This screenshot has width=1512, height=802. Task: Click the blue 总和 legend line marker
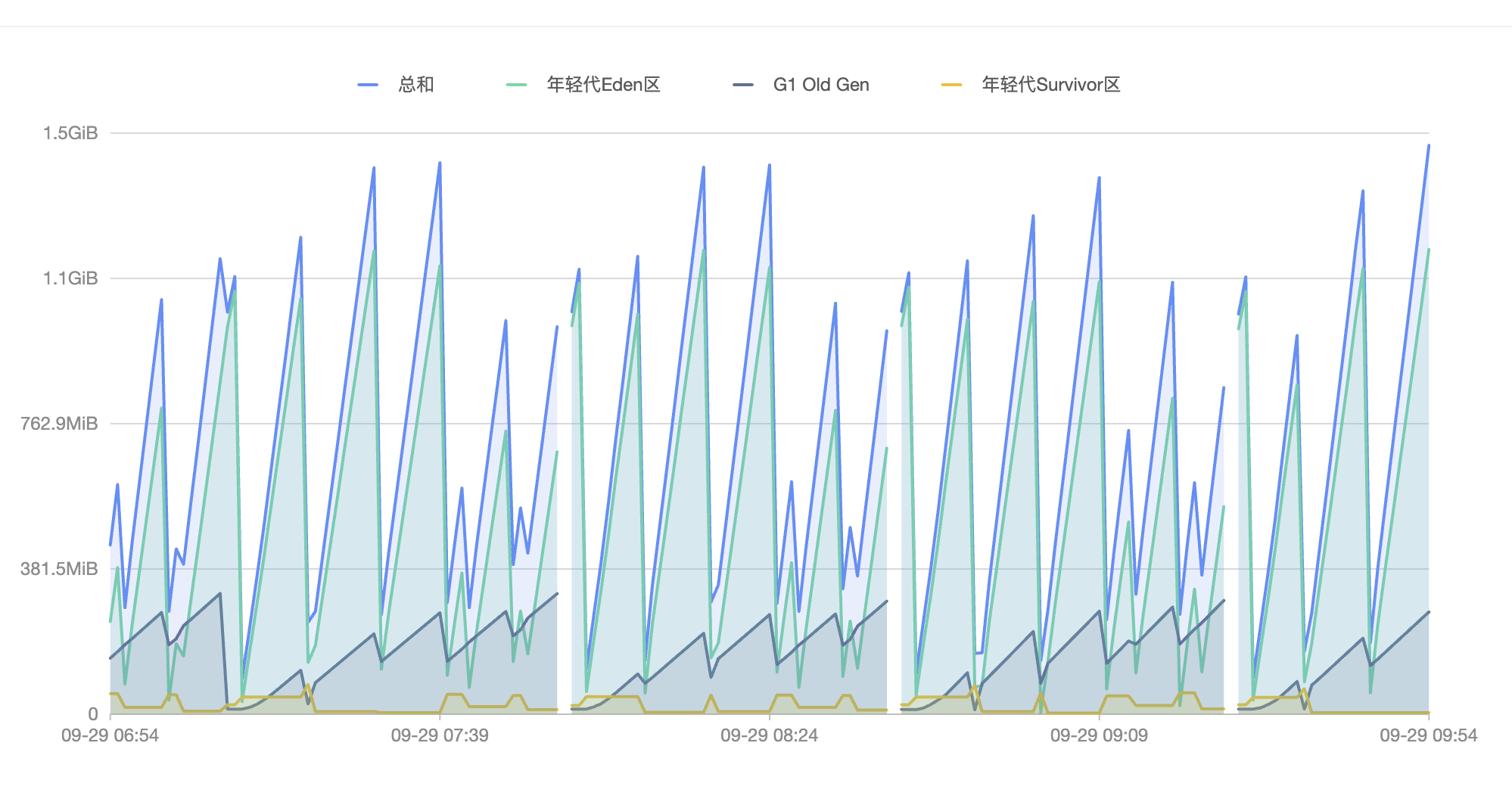coord(368,85)
